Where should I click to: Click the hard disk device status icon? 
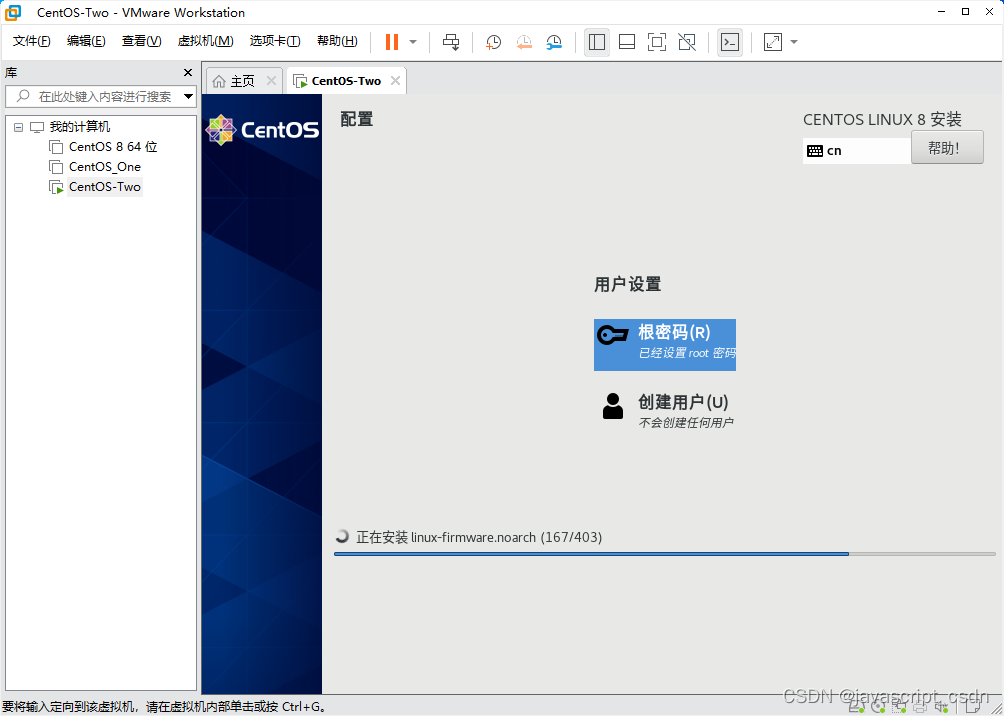tap(855, 706)
